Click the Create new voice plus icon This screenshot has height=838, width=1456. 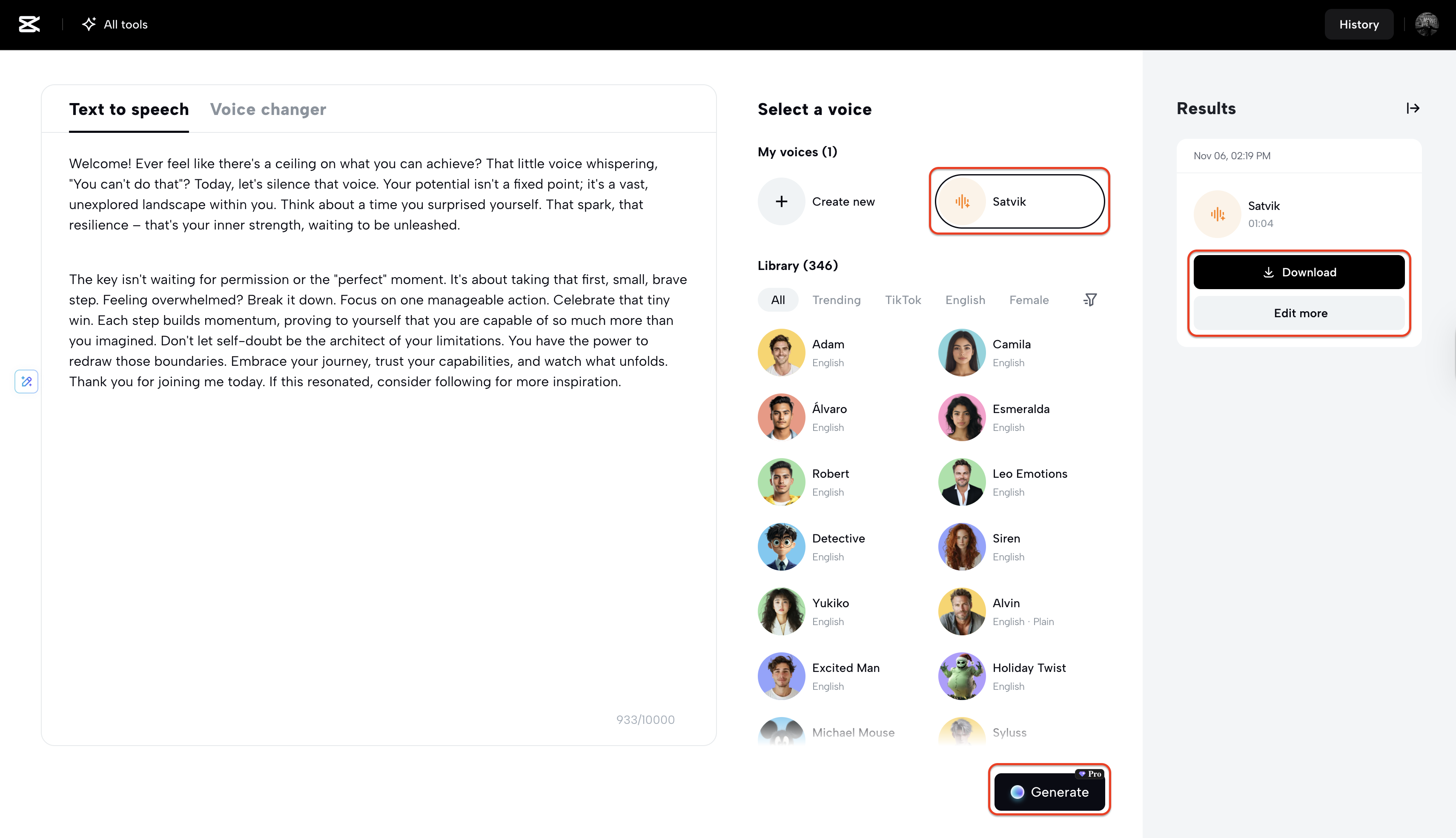(781, 201)
